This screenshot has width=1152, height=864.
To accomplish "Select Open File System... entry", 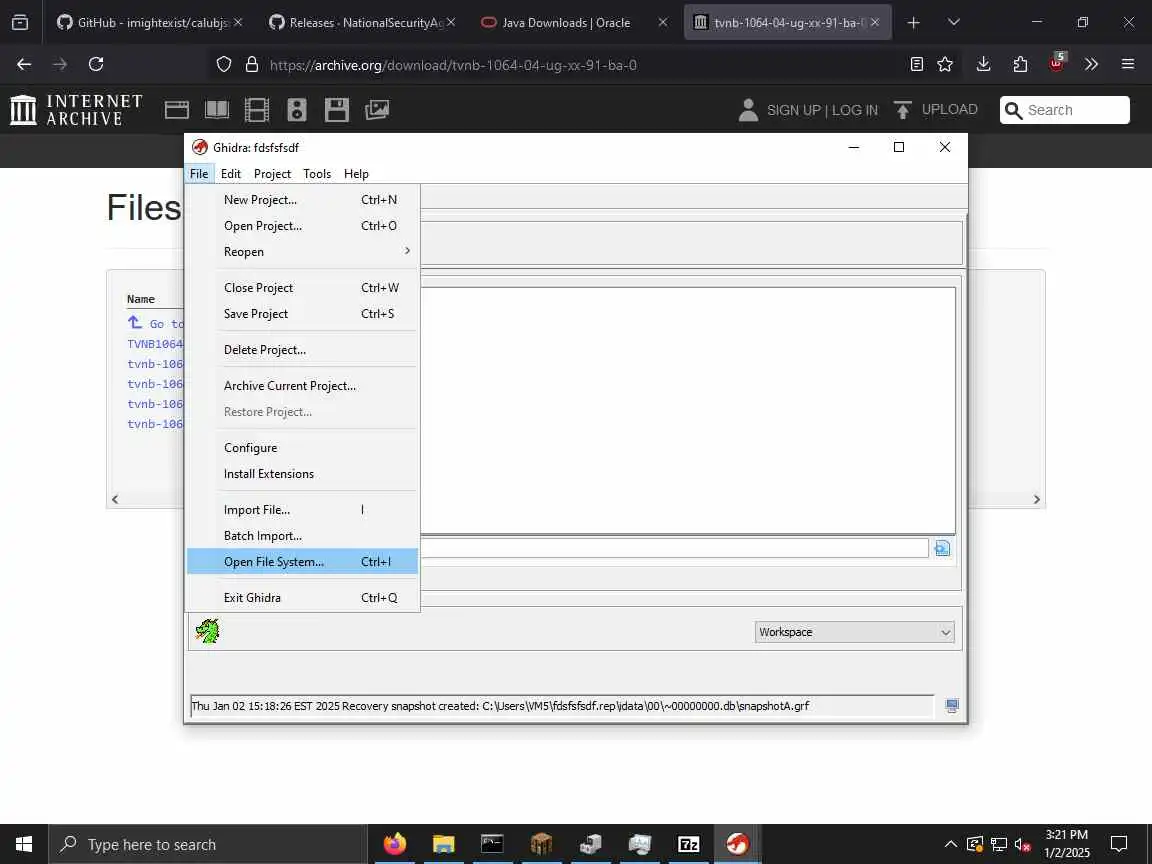I will click(302, 561).
